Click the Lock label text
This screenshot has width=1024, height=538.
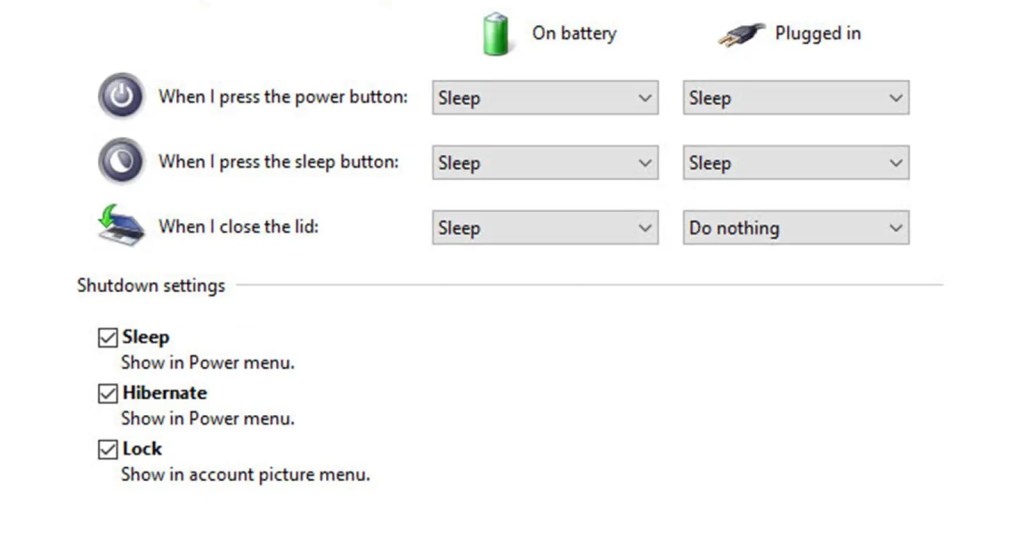tap(142, 449)
